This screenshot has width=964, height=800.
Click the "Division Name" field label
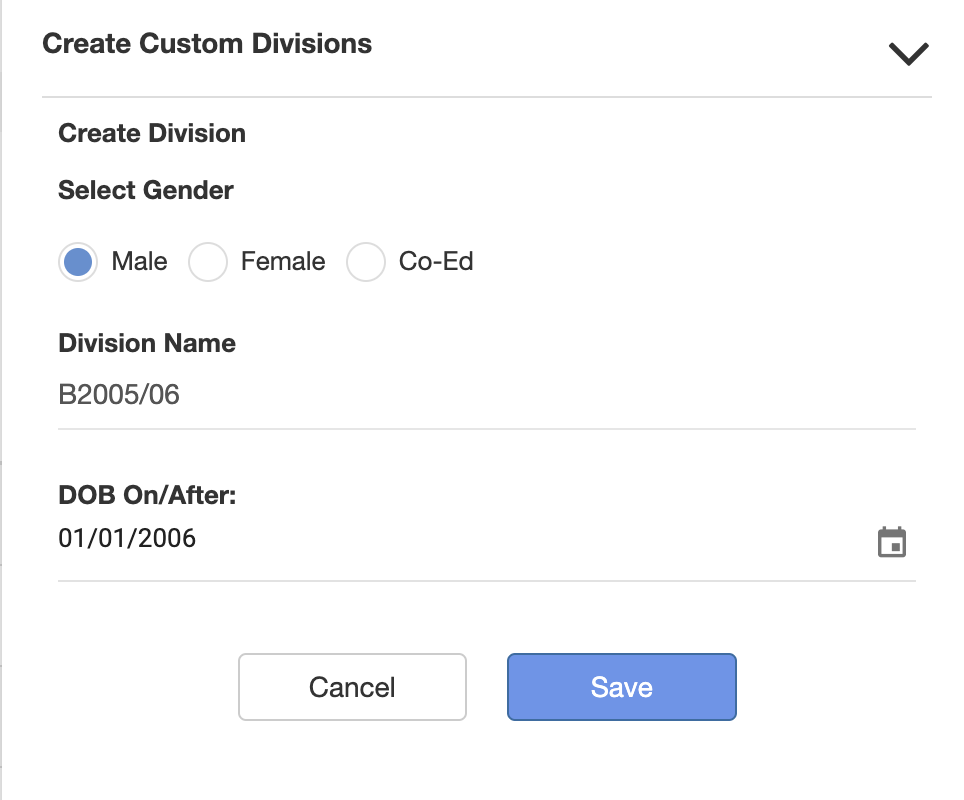147,343
